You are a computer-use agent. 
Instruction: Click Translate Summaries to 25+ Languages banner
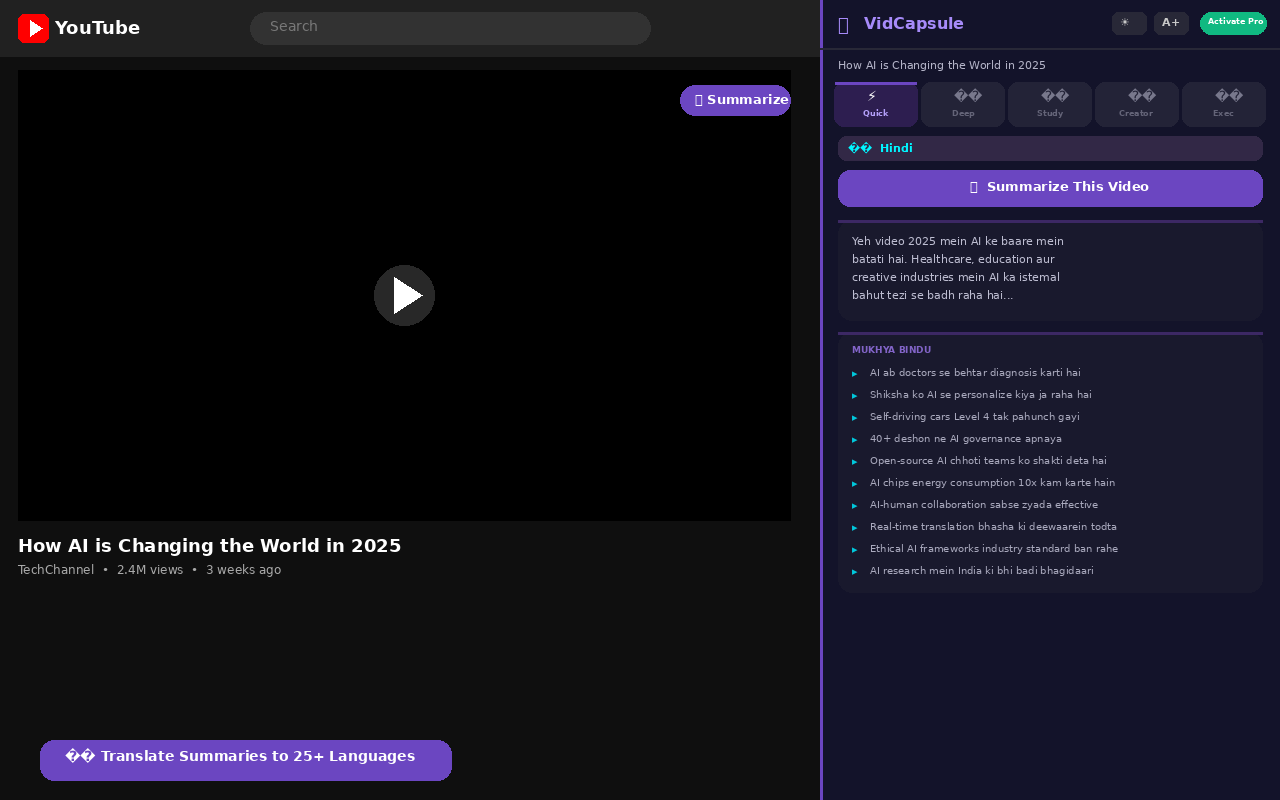pyautogui.click(x=246, y=760)
